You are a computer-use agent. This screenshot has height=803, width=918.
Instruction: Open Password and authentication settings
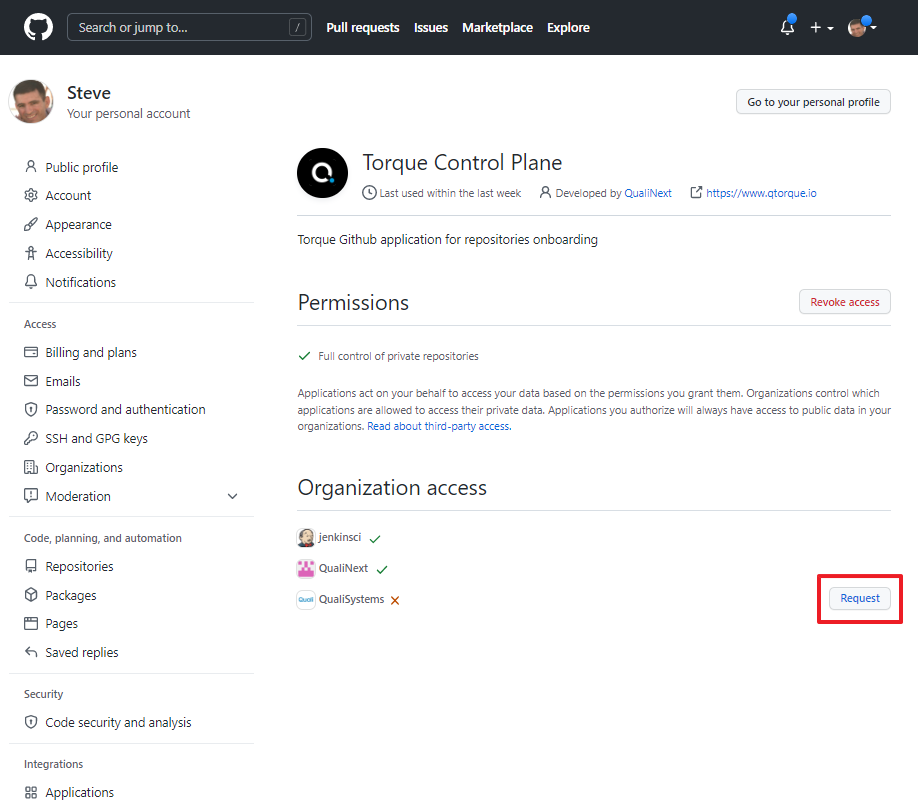125,409
